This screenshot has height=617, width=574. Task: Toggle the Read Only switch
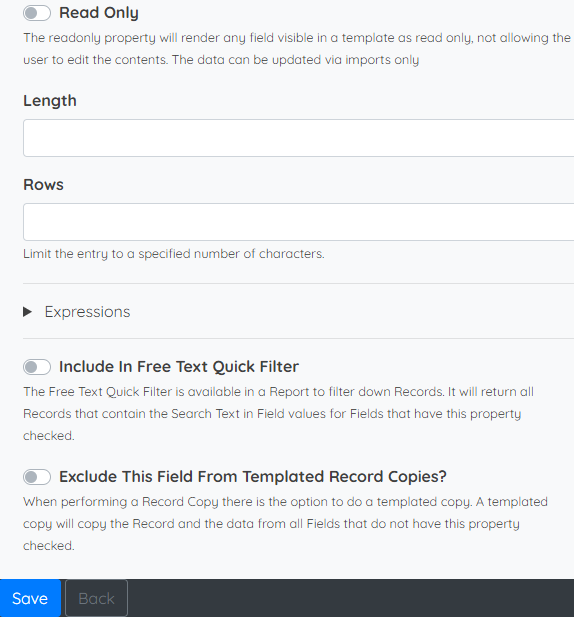tap(37, 13)
